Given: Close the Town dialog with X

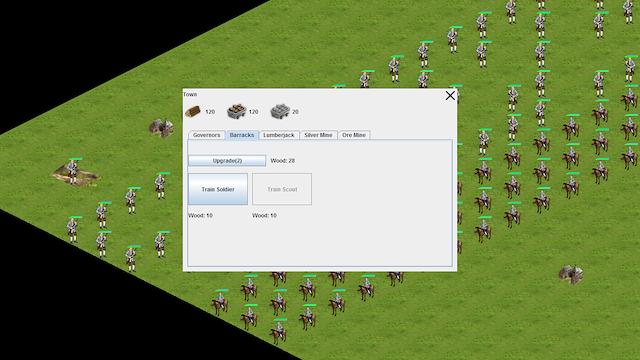Looking at the screenshot, I should click(x=450, y=96).
